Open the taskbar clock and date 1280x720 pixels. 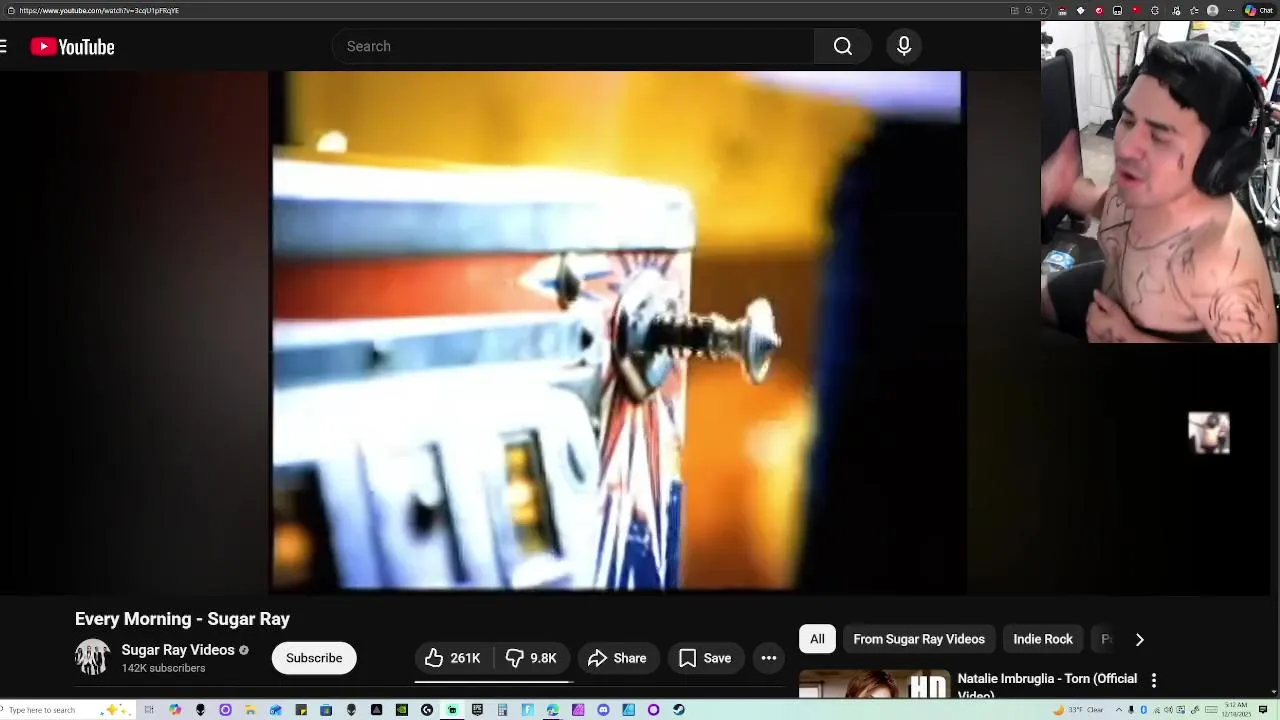(1236, 710)
